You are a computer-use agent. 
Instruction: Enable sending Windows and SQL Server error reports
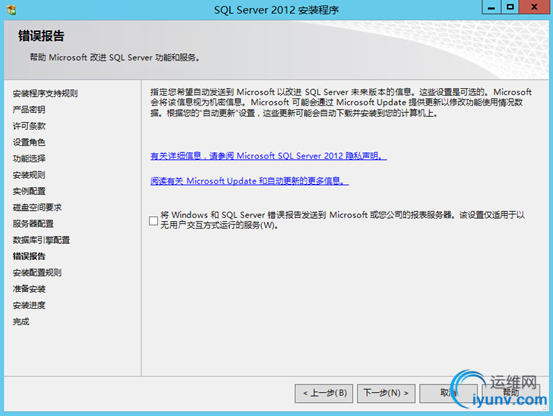point(153,221)
